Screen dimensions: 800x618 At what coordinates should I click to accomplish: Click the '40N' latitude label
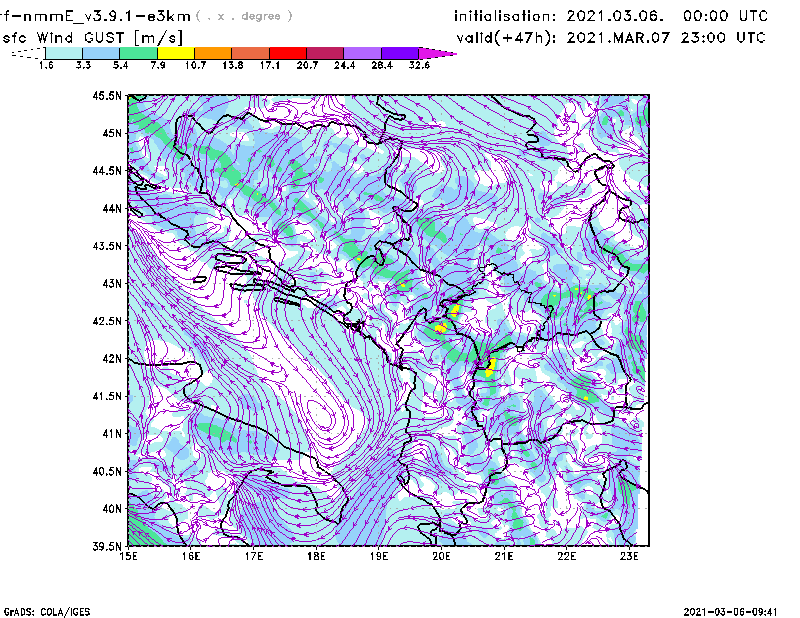pyautogui.click(x=112, y=509)
